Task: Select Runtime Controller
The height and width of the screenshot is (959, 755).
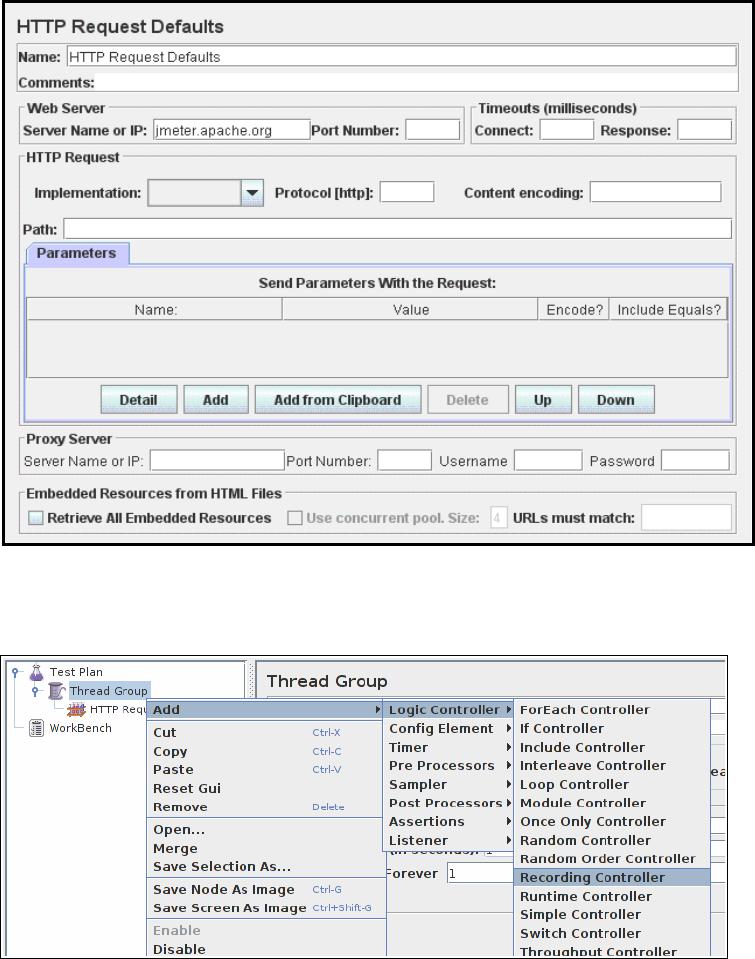Action: [612, 896]
